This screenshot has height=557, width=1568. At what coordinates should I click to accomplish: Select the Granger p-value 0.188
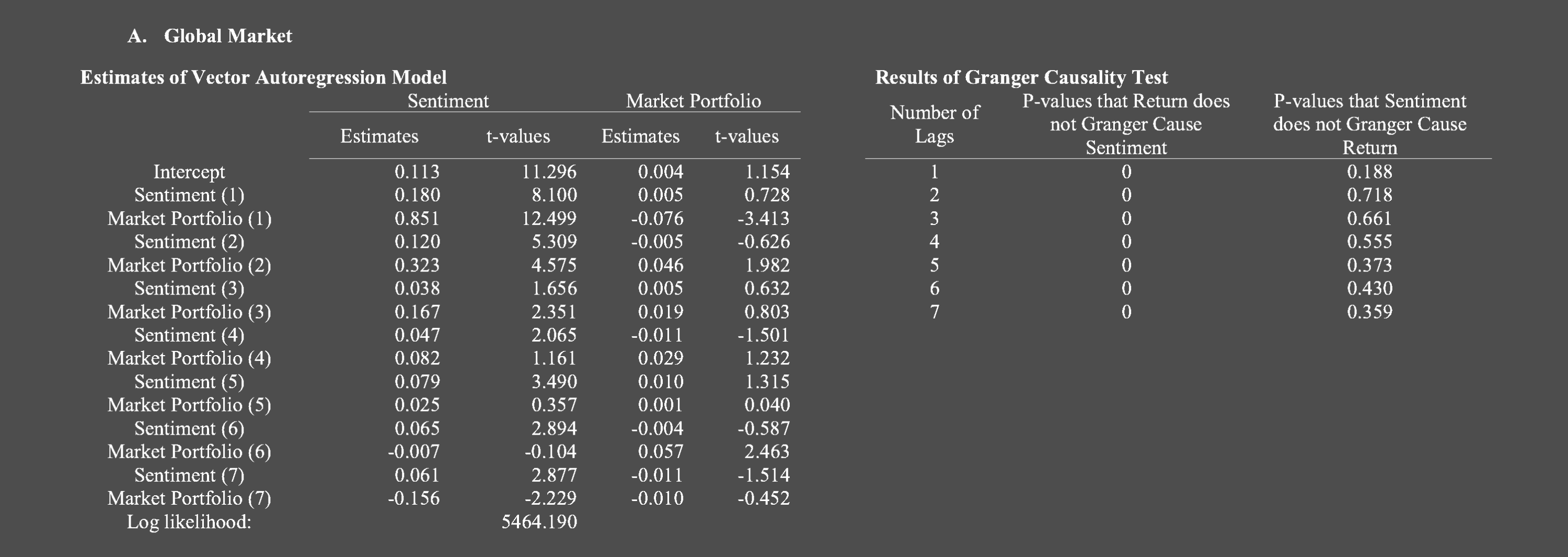tap(1369, 172)
